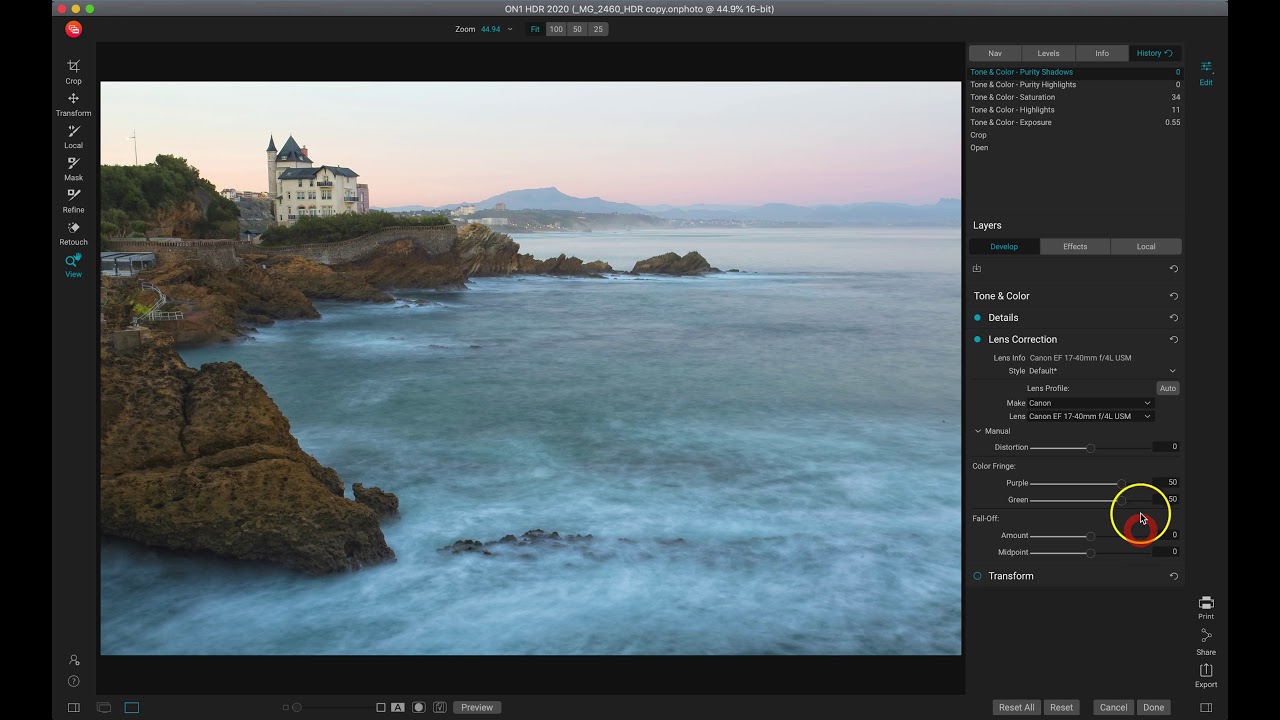Viewport: 1280px width, 720px height.
Task: Toggle the left panel visibility icon
Action: coord(73,707)
